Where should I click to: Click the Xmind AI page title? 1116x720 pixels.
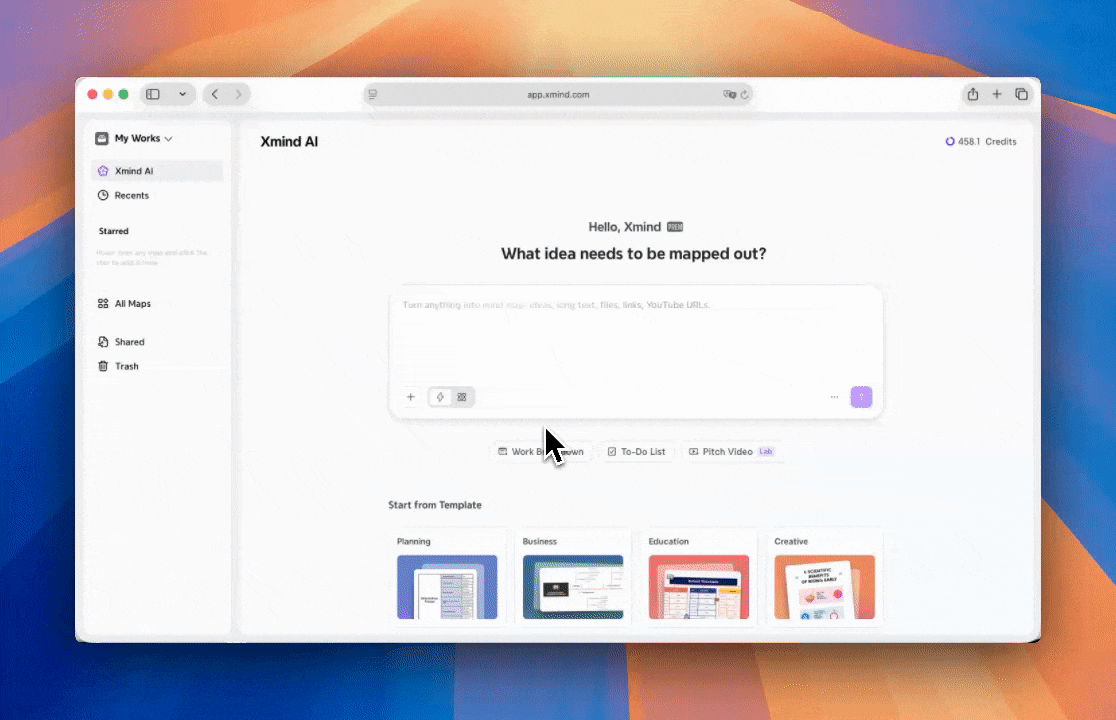click(x=289, y=142)
